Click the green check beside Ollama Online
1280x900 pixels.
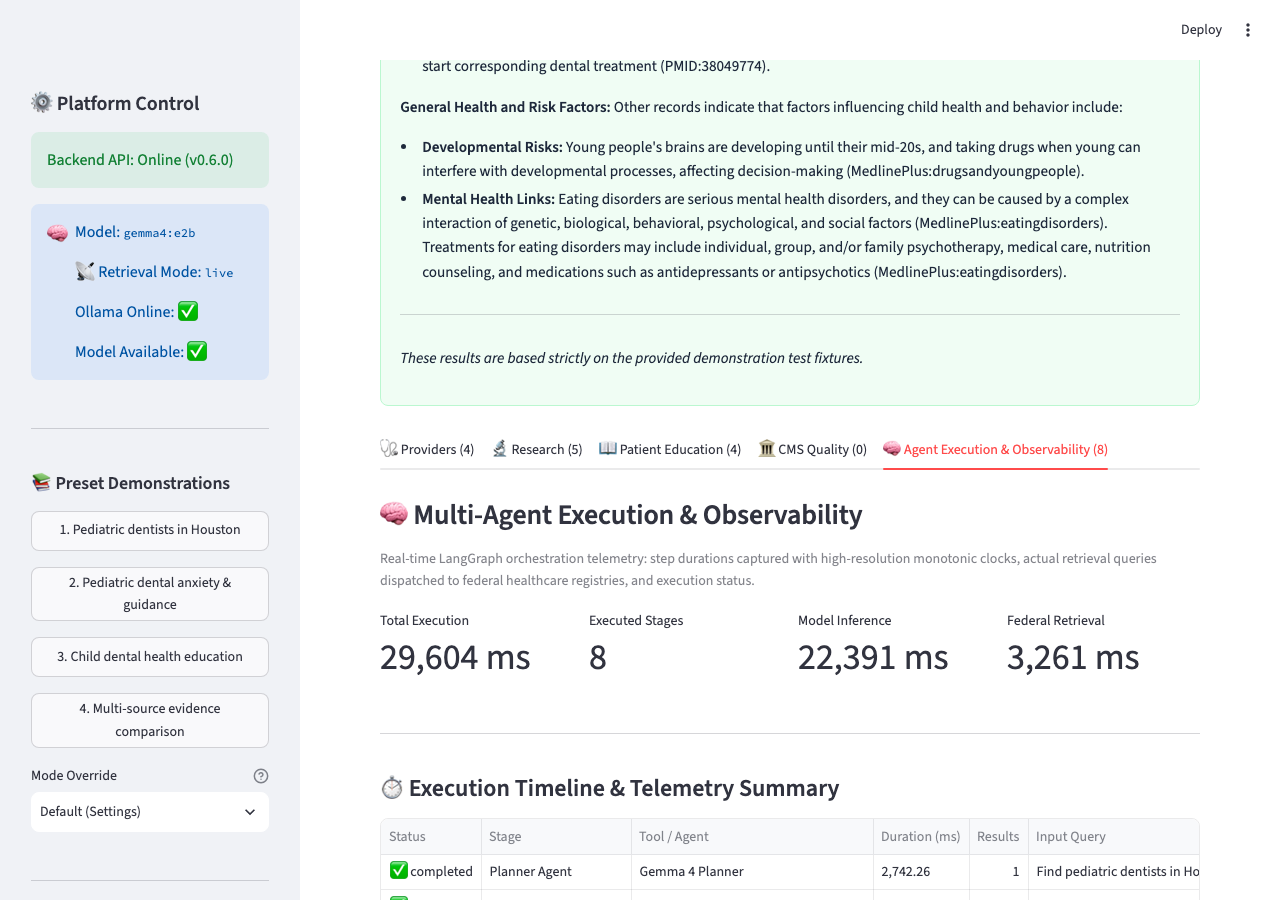point(188,312)
